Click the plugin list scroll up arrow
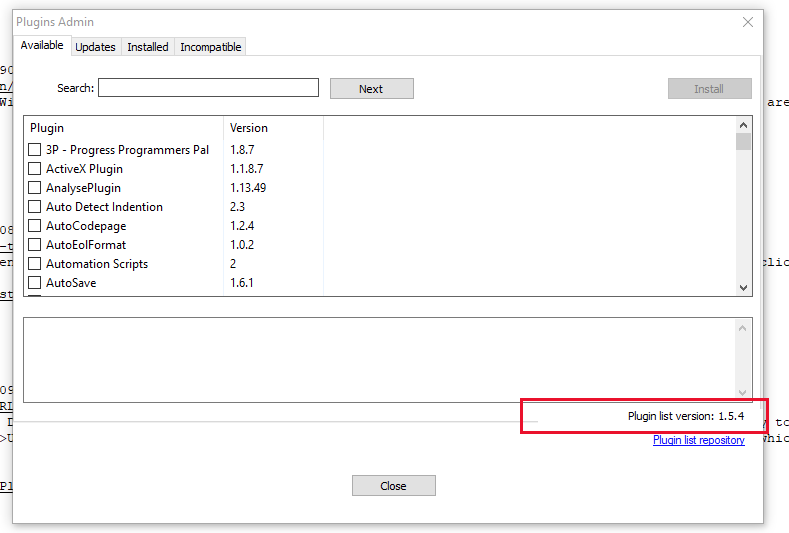 [743, 125]
